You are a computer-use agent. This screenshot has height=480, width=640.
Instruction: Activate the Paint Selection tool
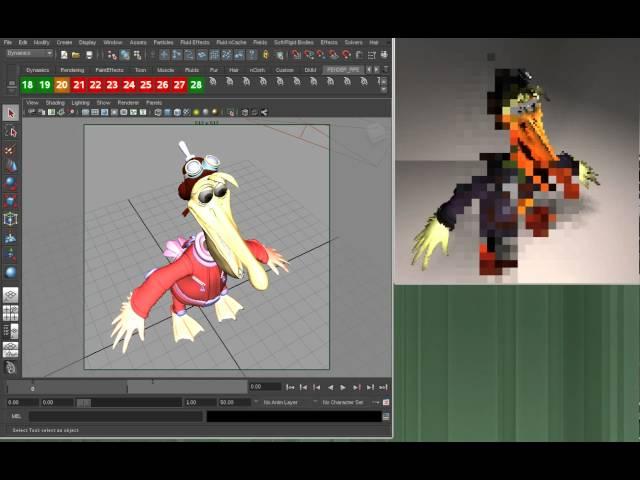(11, 149)
